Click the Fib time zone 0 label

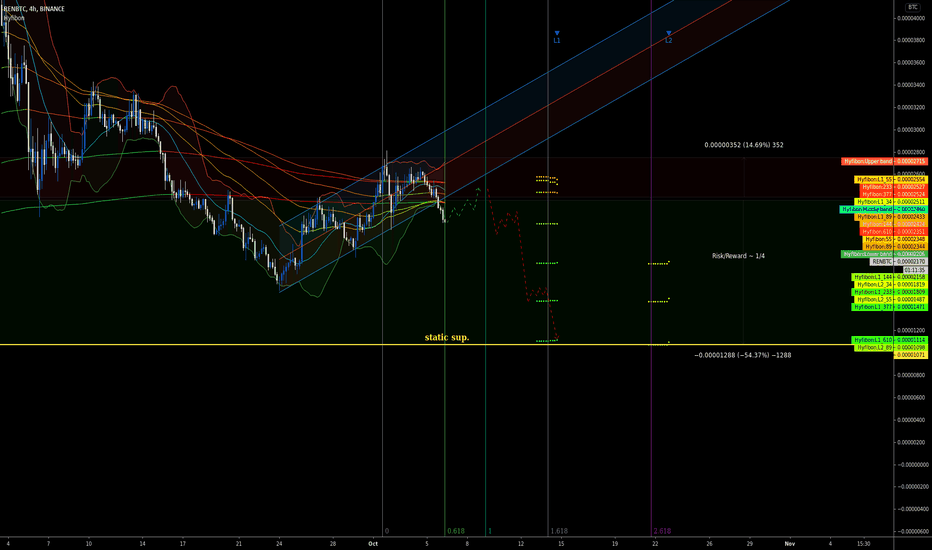(x=386, y=531)
